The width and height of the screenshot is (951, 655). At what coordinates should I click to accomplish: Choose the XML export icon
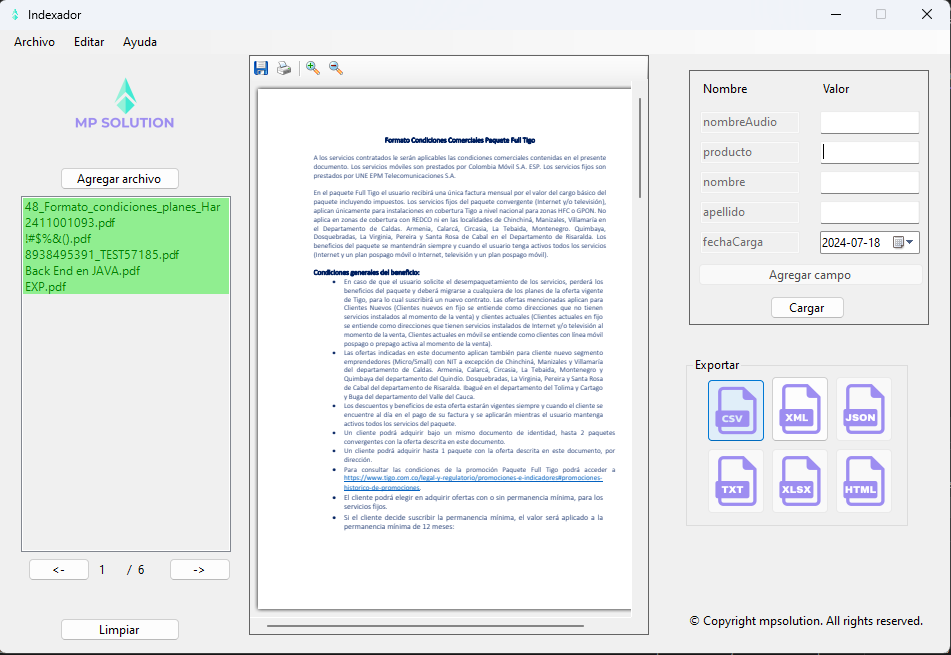click(x=800, y=410)
